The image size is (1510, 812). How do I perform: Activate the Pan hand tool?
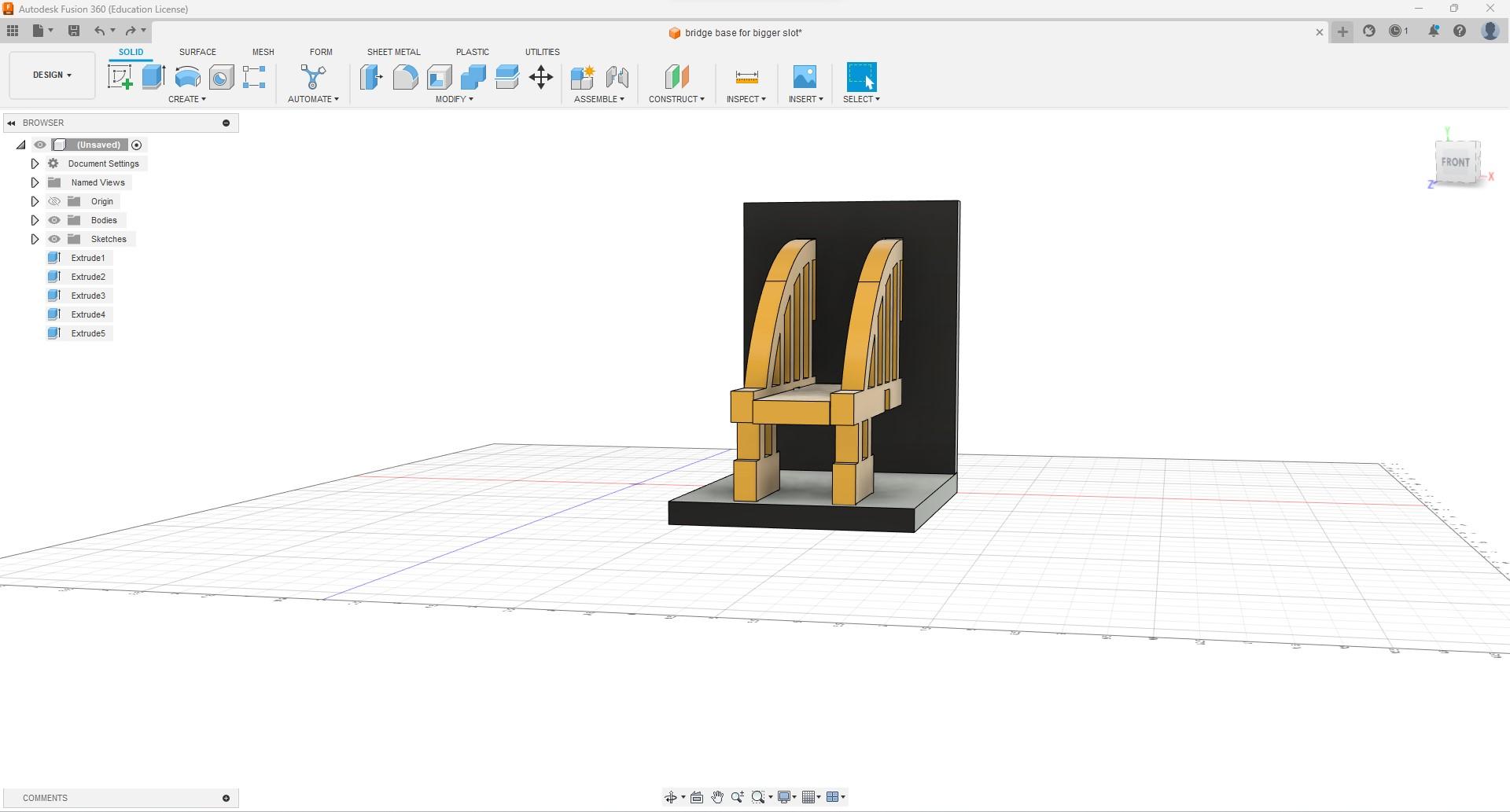click(x=717, y=797)
